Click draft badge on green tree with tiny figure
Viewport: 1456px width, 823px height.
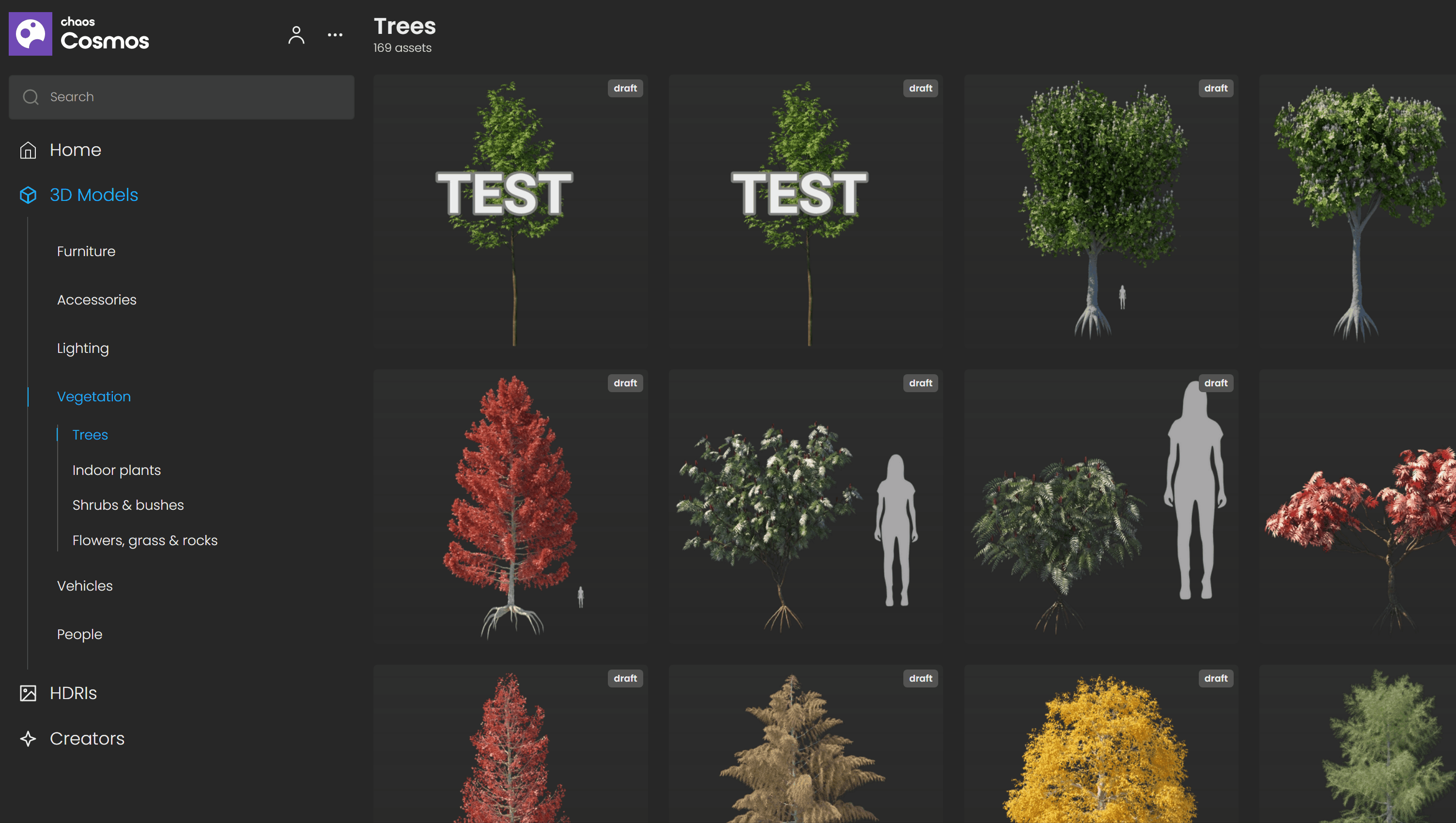[x=1216, y=88]
